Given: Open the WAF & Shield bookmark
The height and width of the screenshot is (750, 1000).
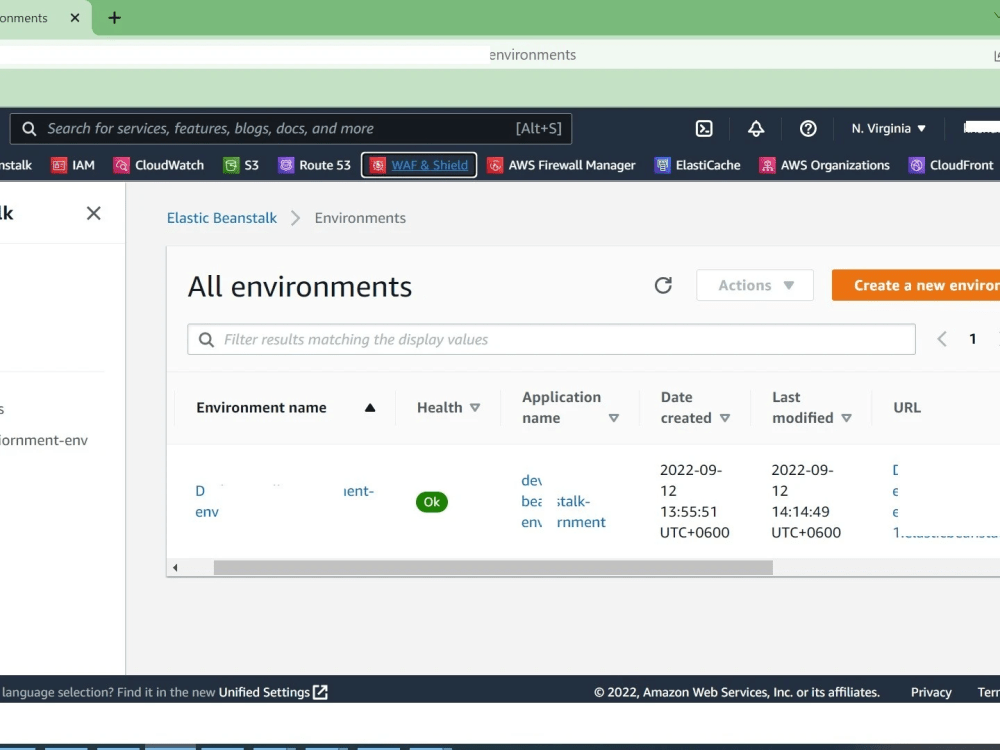Looking at the screenshot, I should (x=418, y=165).
